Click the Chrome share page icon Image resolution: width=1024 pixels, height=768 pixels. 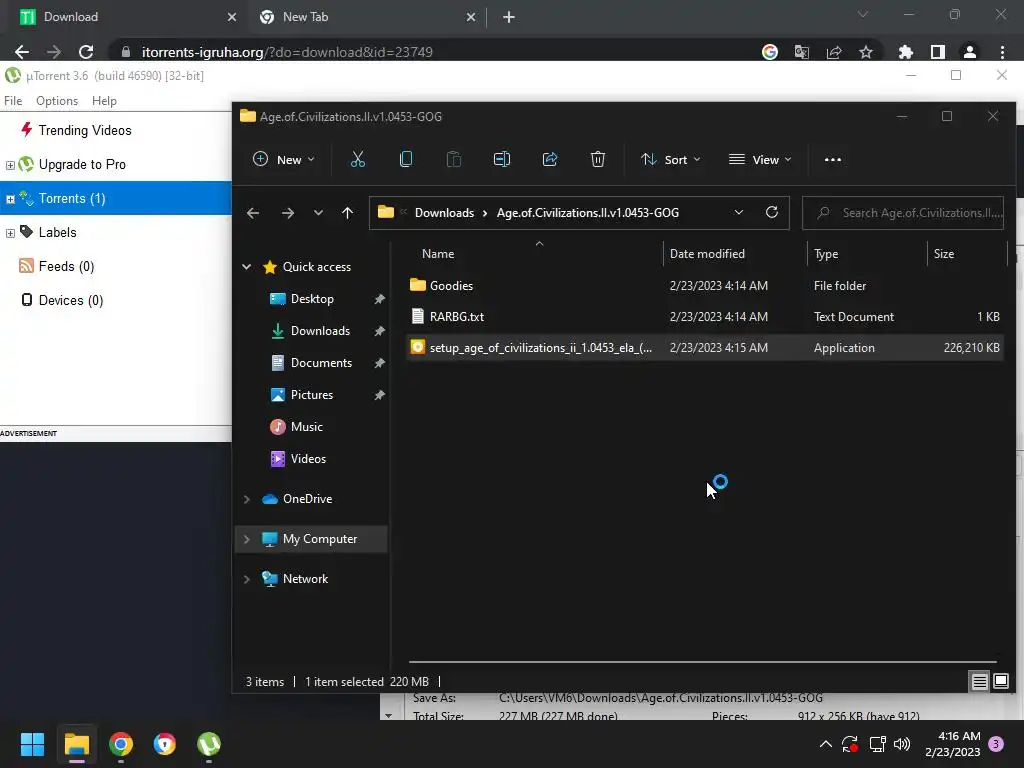click(x=834, y=52)
